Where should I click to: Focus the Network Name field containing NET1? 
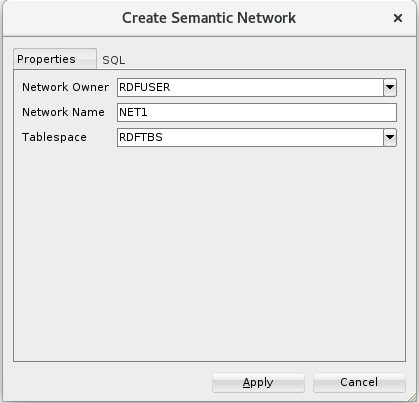pos(257,112)
